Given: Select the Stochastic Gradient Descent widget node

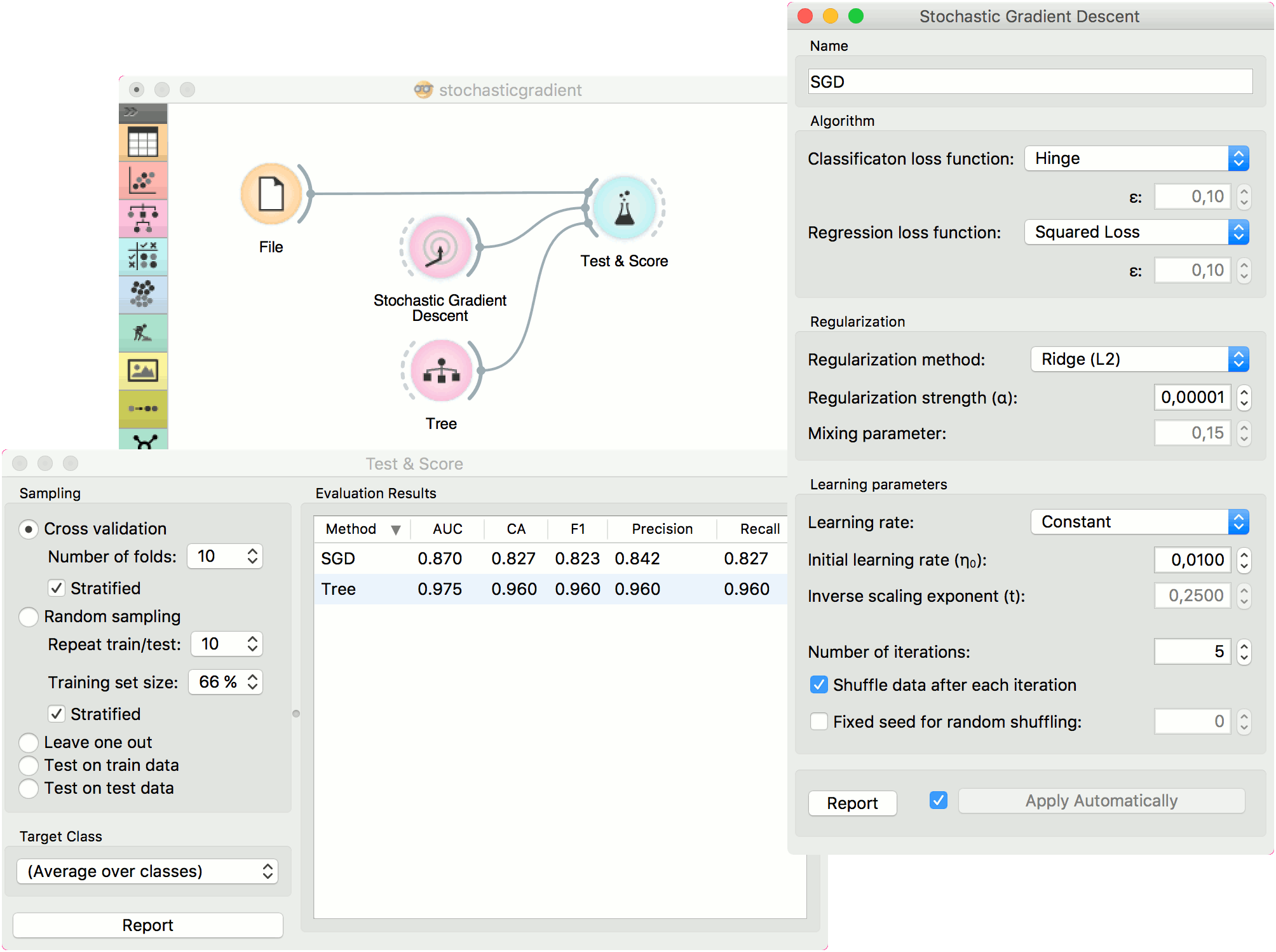Looking at the screenshot, I should (x=440, y=248).
